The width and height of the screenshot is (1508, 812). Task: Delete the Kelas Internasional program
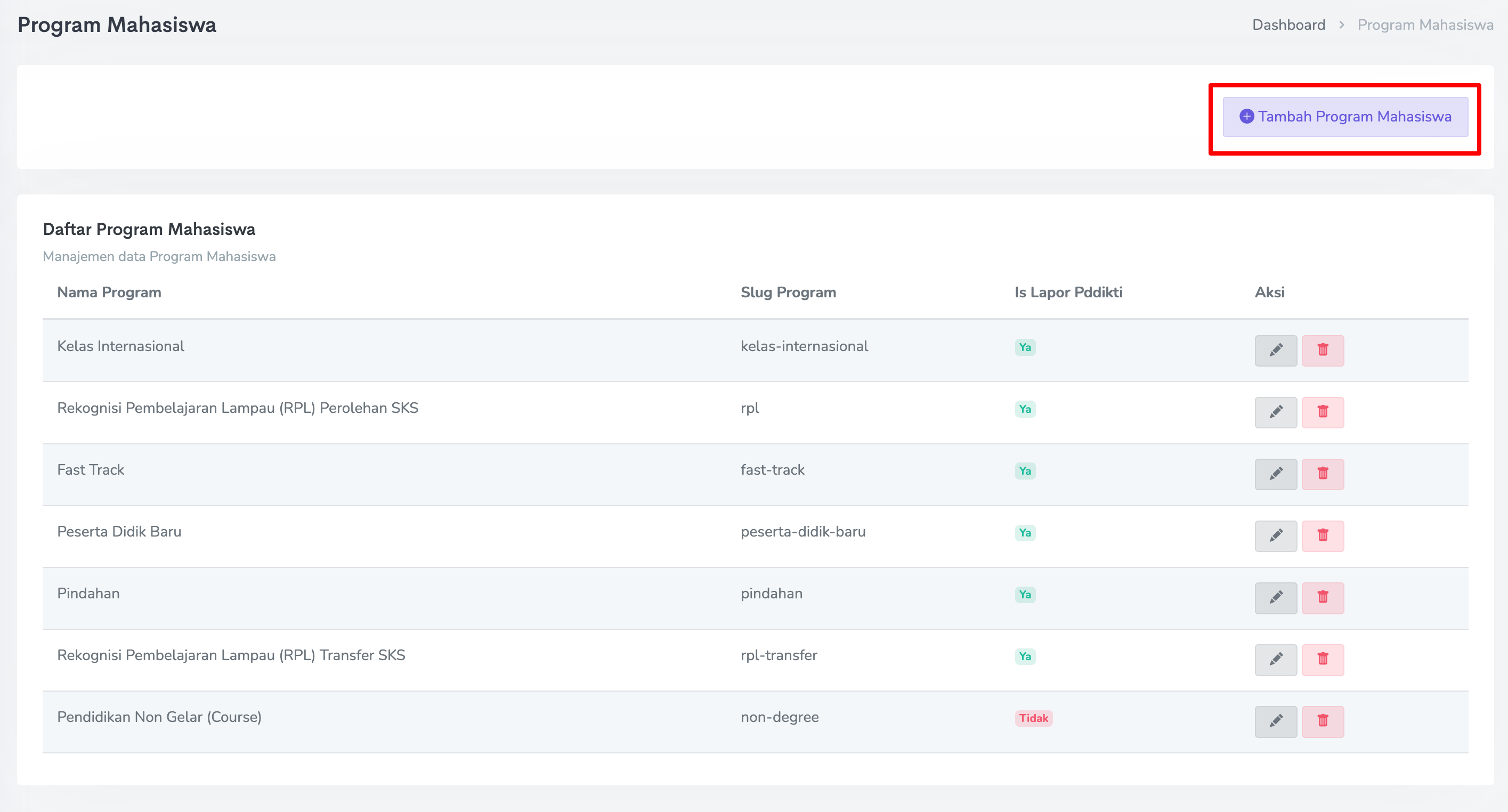click(x=1323, y=350)
